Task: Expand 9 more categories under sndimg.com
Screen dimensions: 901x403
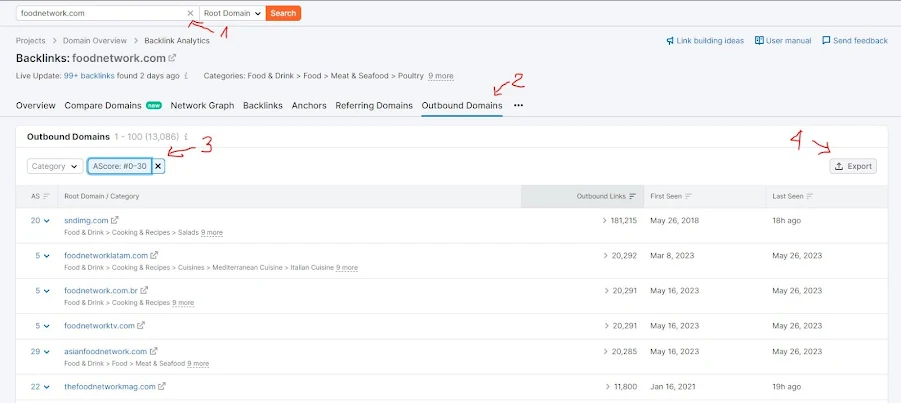Action: 212,233
